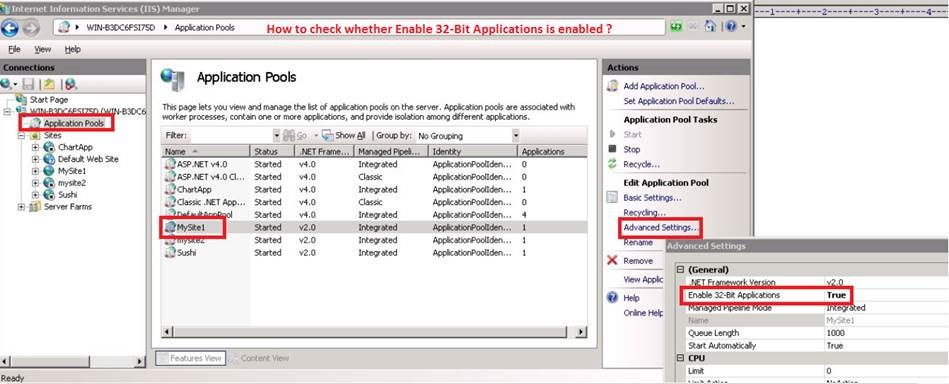Screen dimensions: 949x384
Task: Switch to Content View tab
Action: [x=259, y=358]
